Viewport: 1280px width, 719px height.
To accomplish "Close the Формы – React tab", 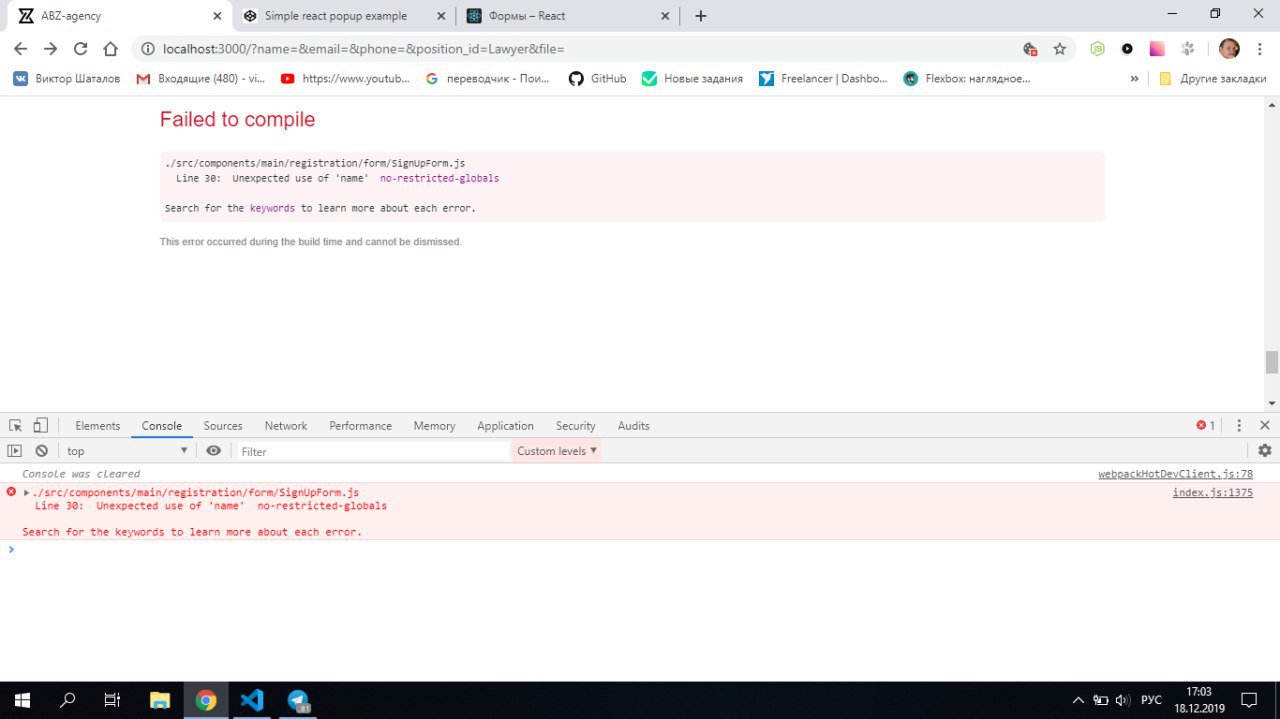I will [x=666, y=16].
